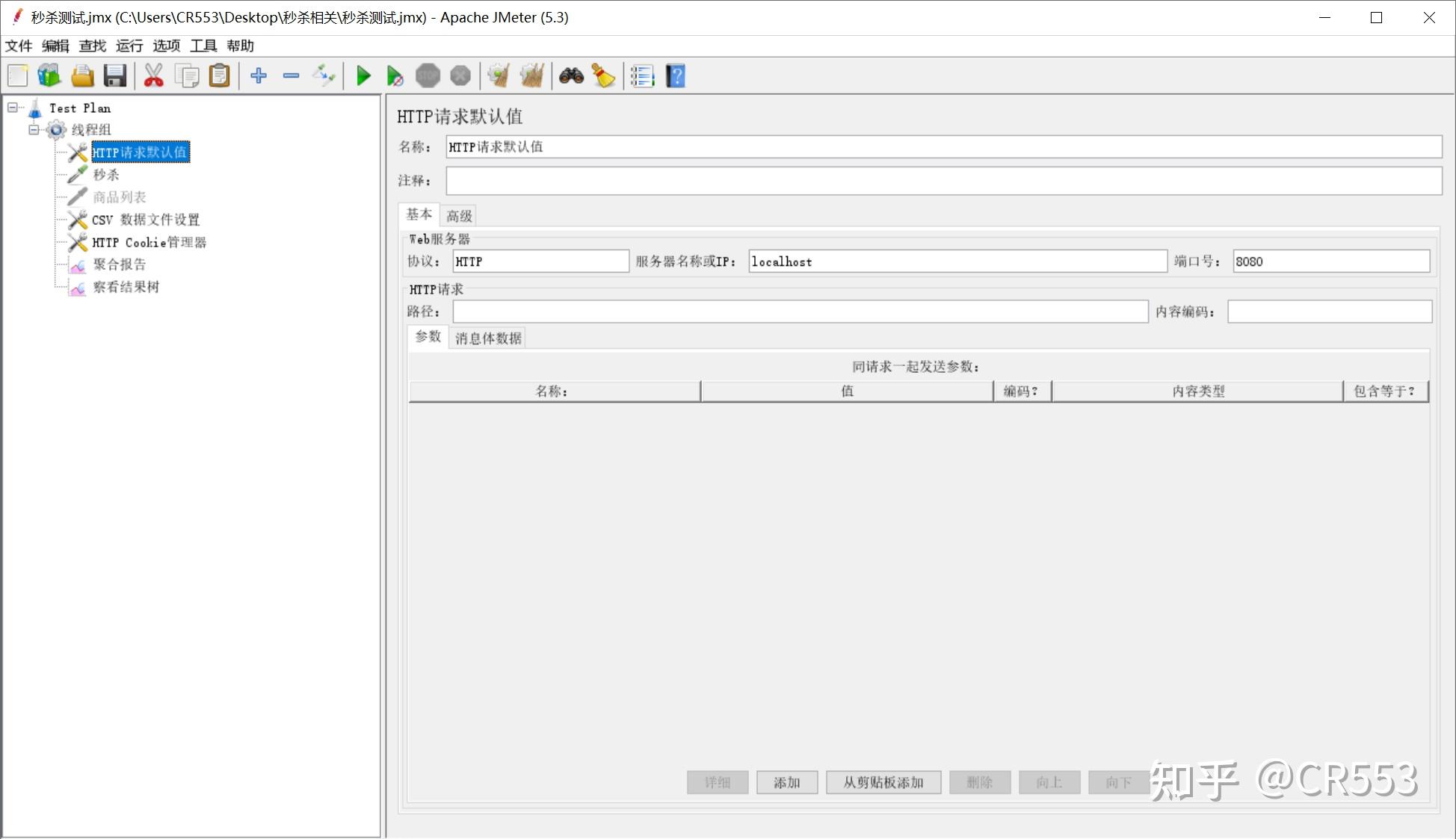Collapse the 线程组 thread group node

pos(33,129)
